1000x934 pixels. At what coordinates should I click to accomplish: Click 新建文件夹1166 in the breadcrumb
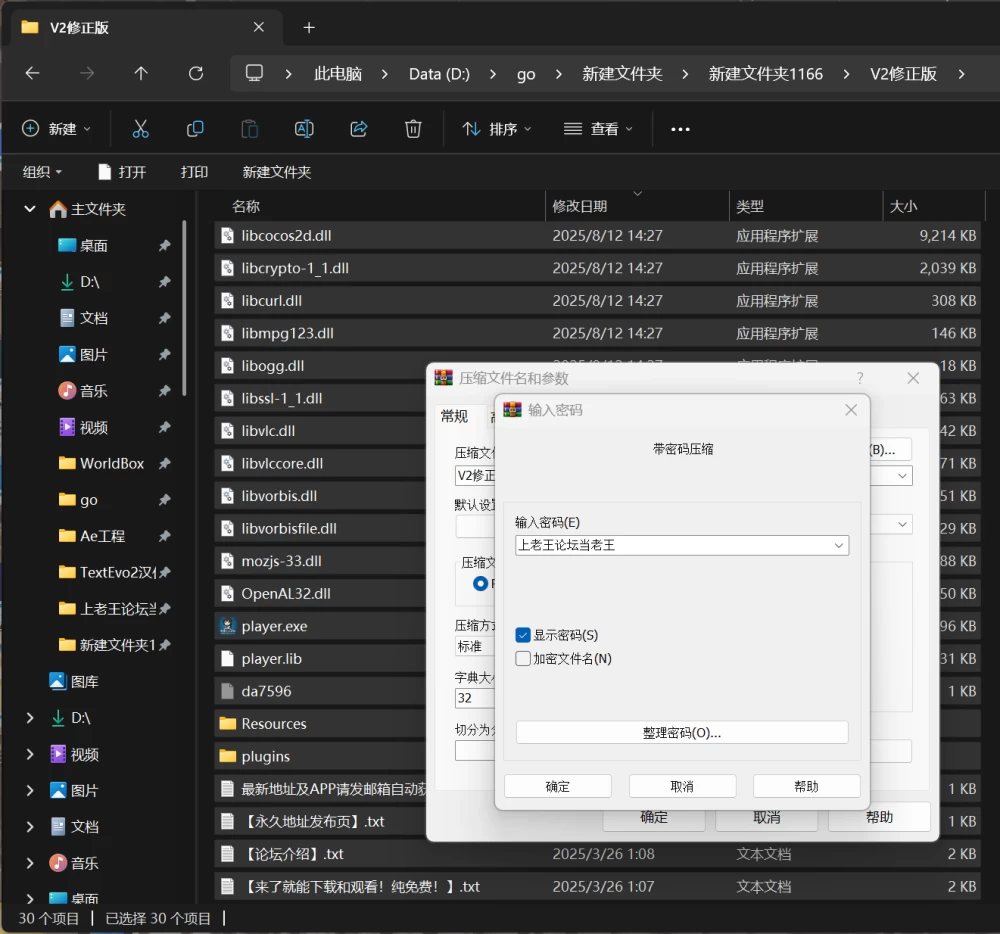766,74
